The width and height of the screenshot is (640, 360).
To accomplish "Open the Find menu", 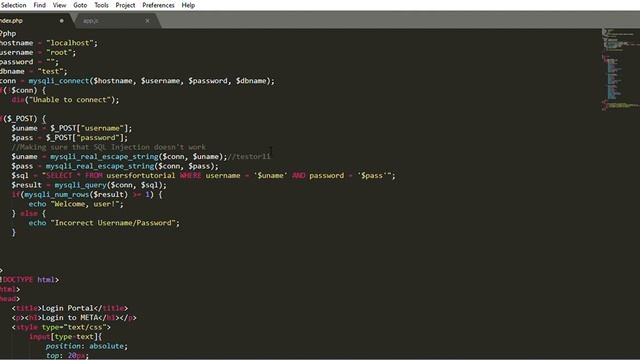I will click(x=39, y=5).
